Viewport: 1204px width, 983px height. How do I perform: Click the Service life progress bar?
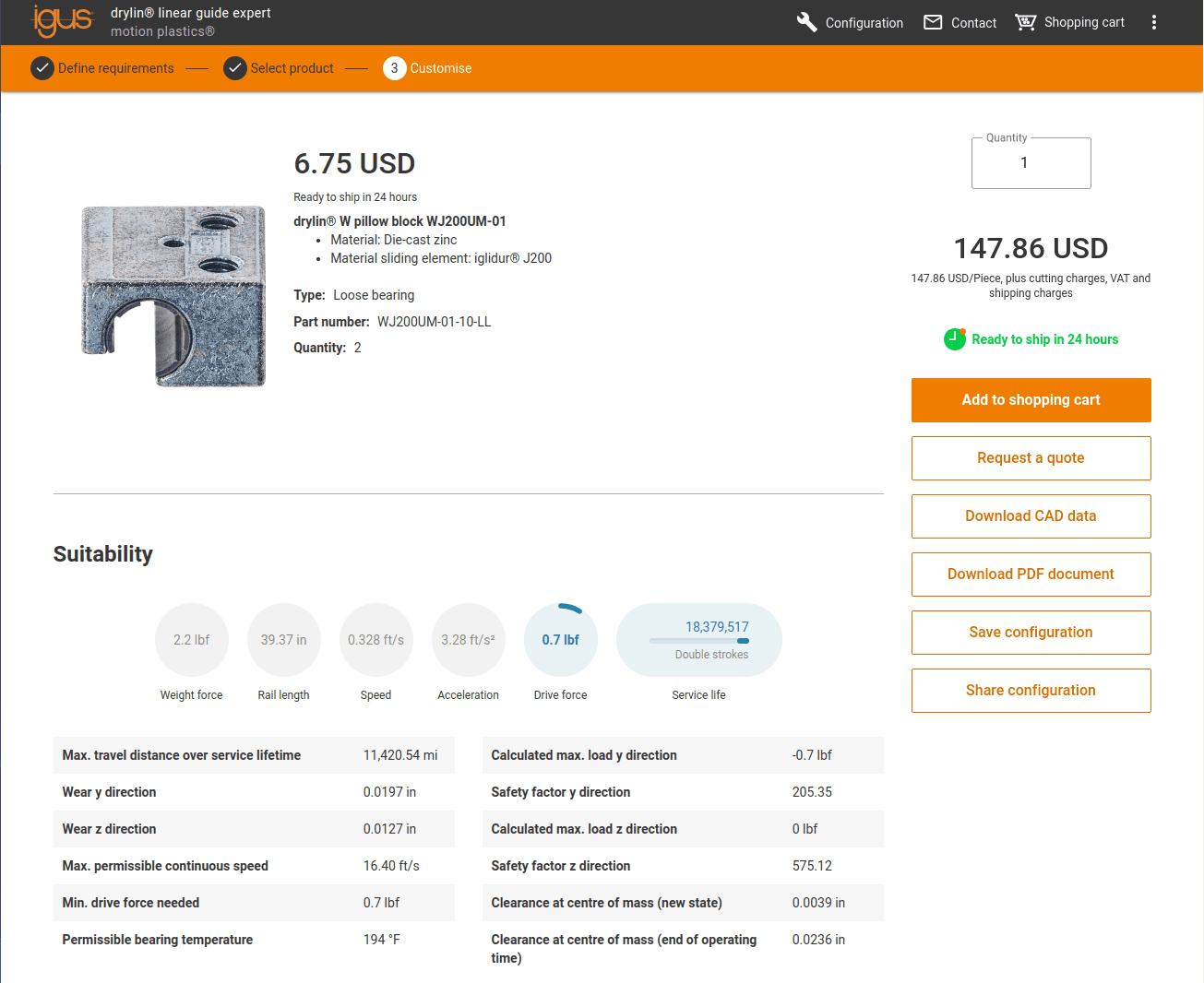(x=699, y=641)
